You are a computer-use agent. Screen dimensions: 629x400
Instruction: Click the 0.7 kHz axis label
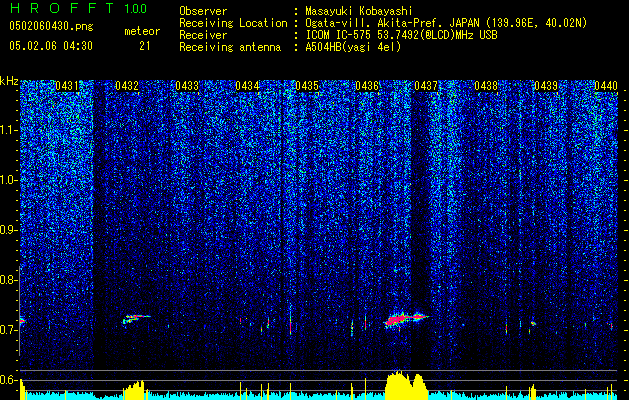point(9,330)
